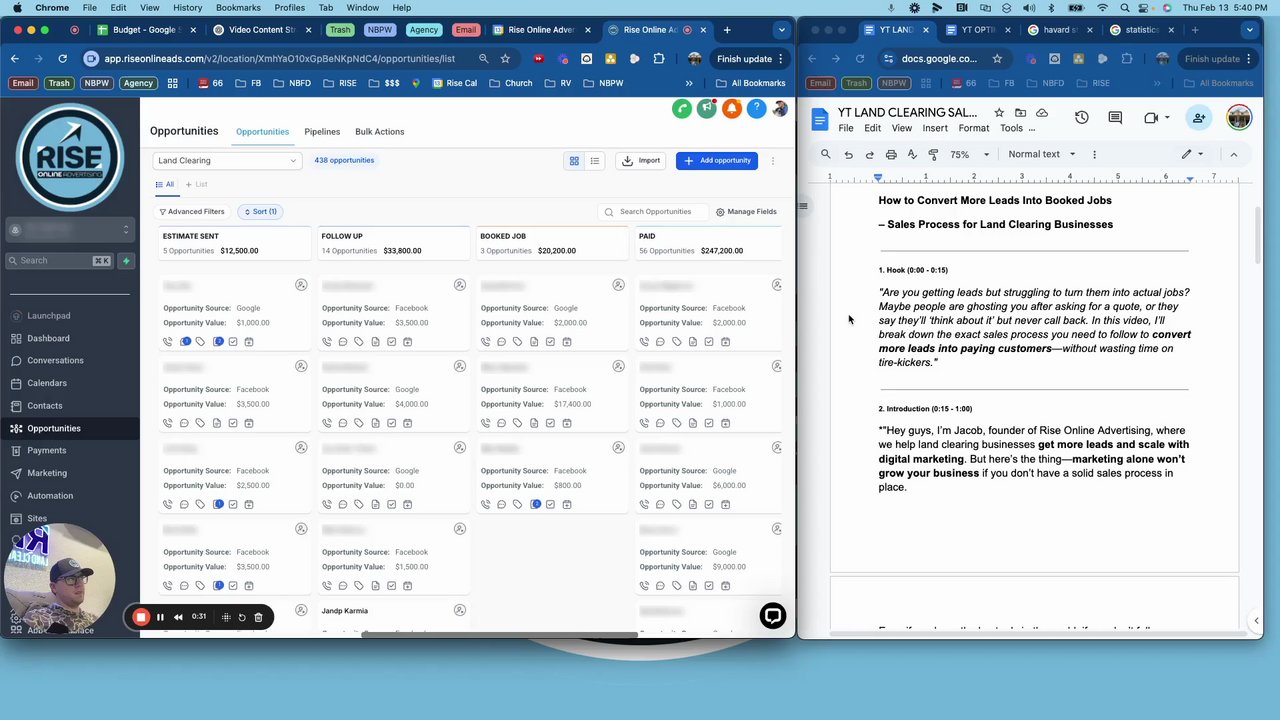Open the zoom 75% dropdown in Docs
Screen dimensions: 1280x720
pyautogui.click(x=969, y=155)
